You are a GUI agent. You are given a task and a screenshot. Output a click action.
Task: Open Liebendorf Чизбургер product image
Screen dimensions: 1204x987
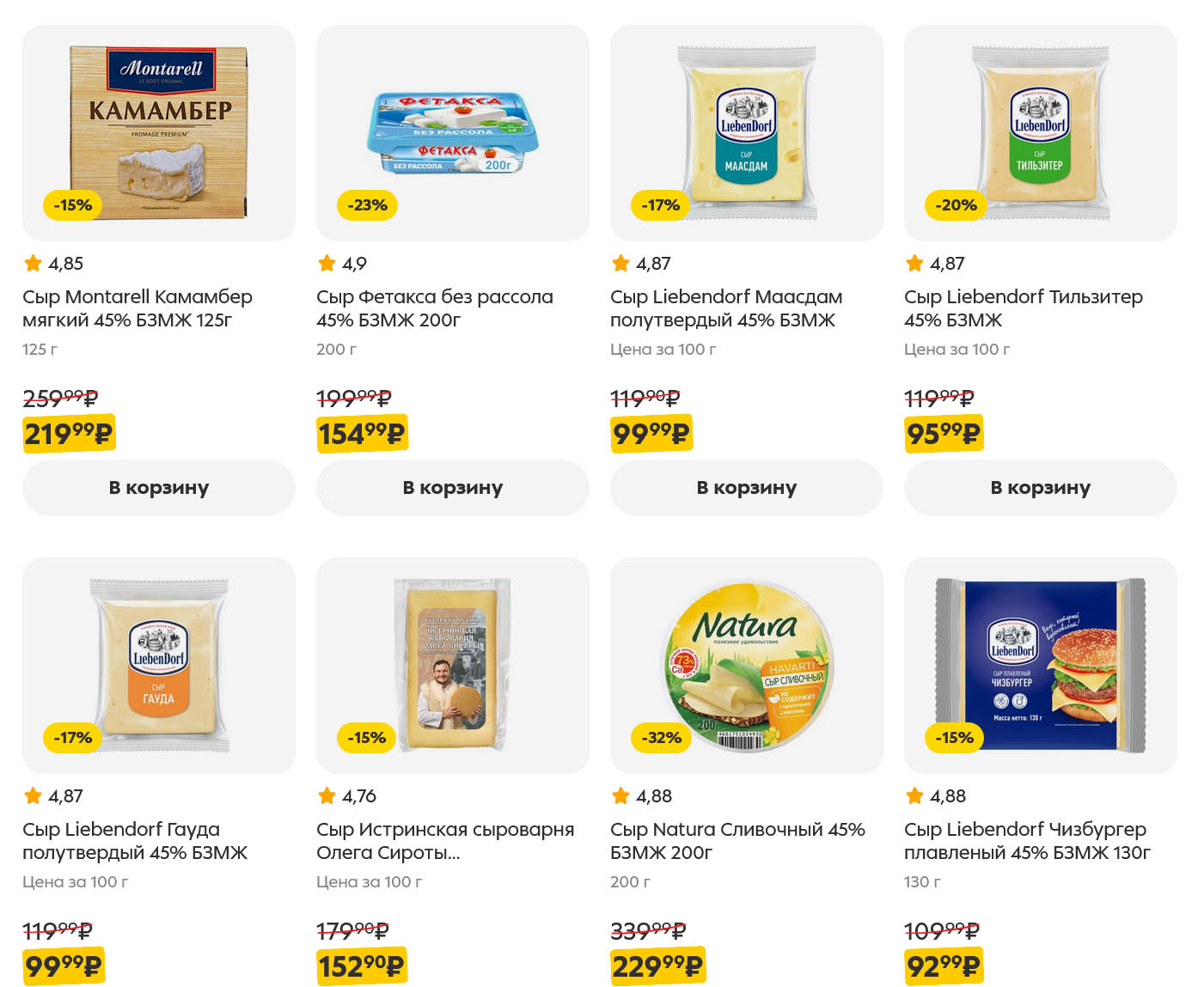point(1040,665)
